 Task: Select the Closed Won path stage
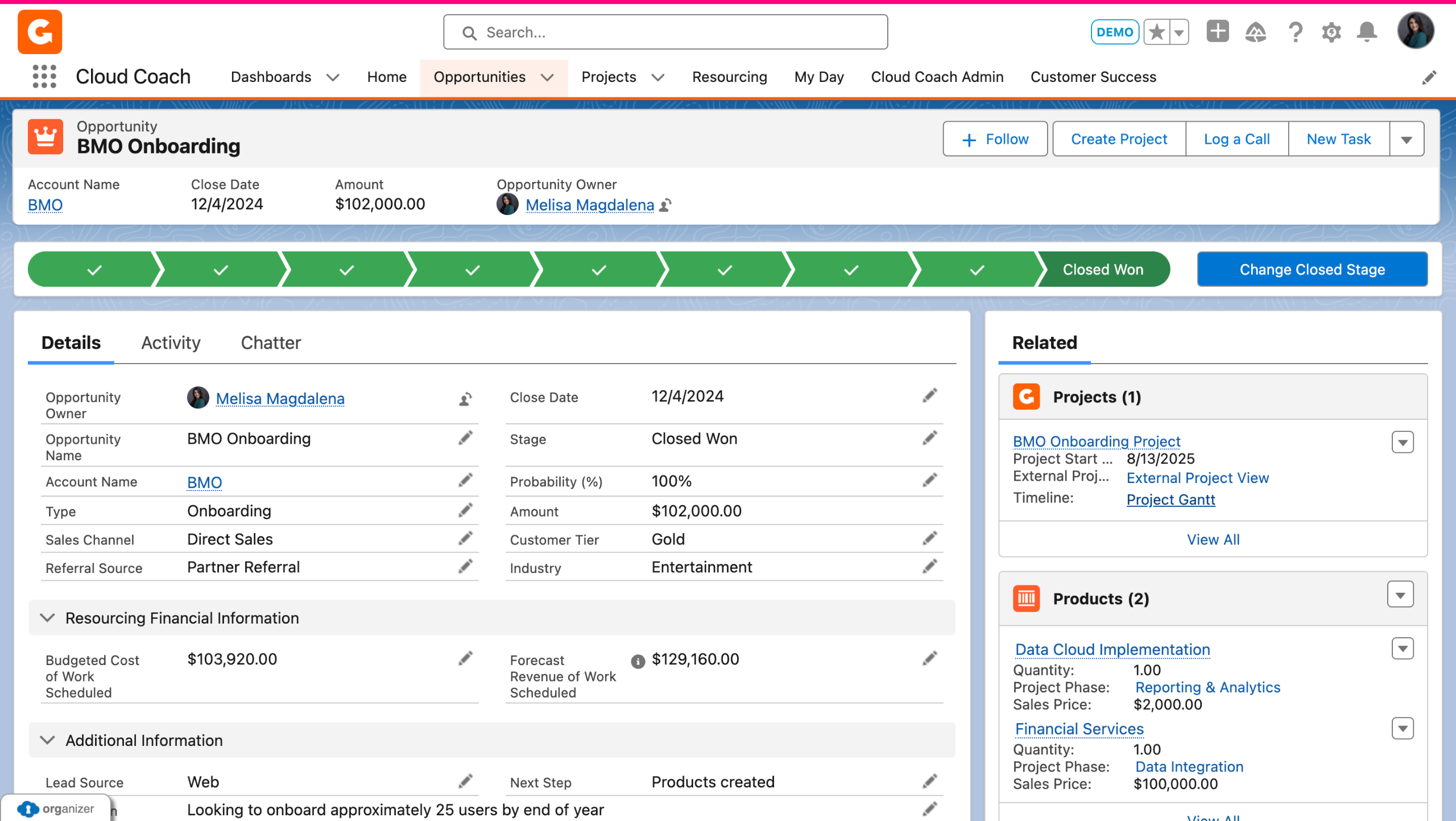coord(1102,270)
